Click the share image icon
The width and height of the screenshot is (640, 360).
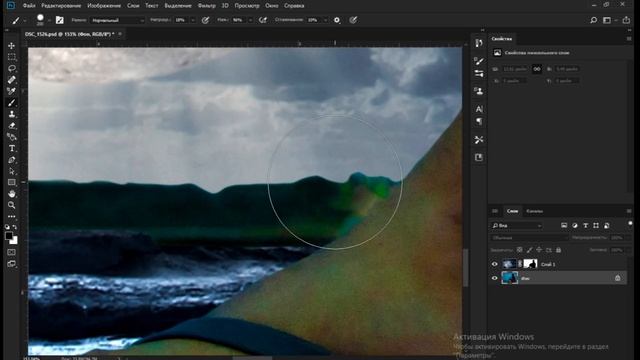(626, 20)
